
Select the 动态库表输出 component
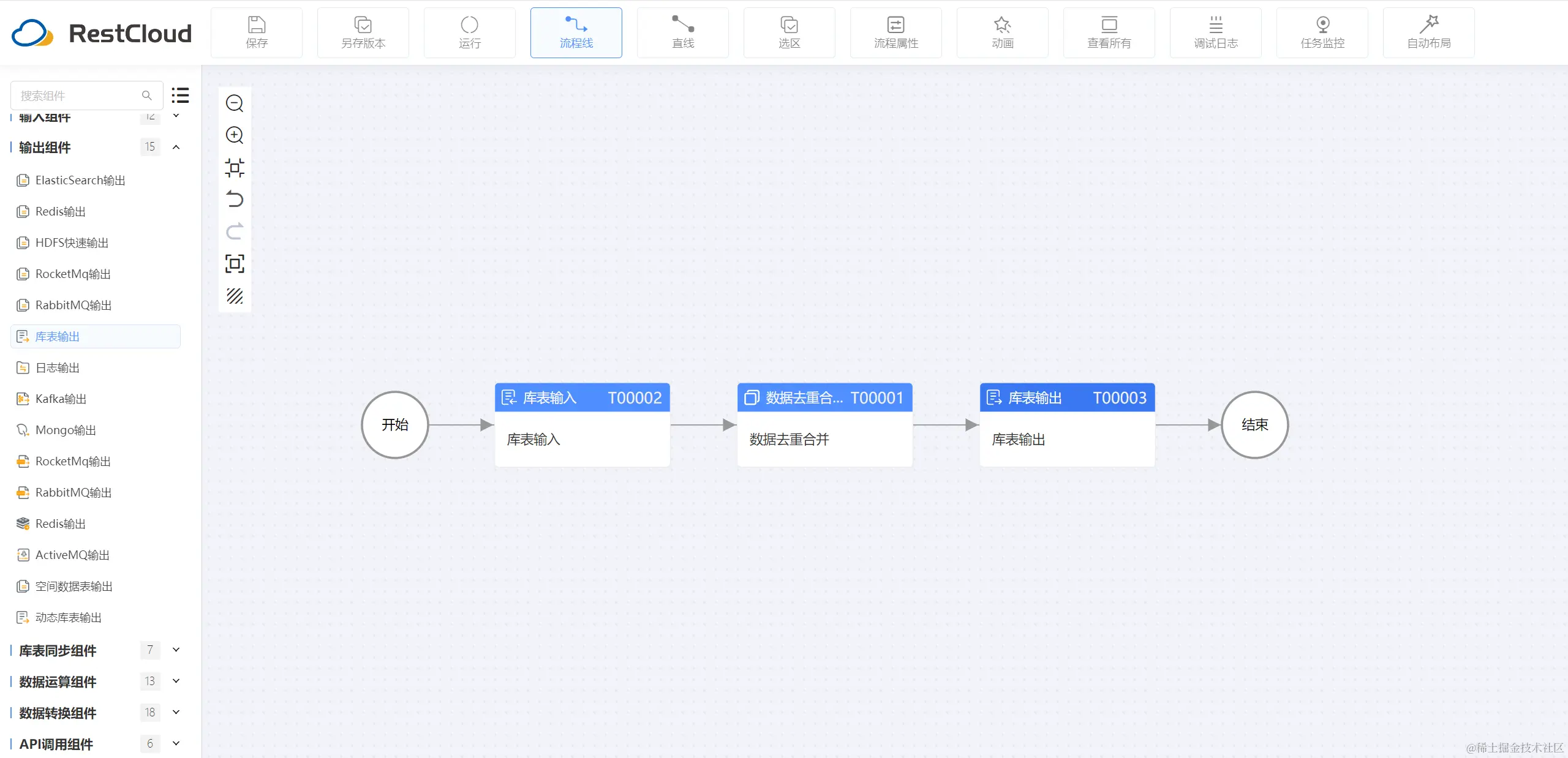click(x=68, y=618)
